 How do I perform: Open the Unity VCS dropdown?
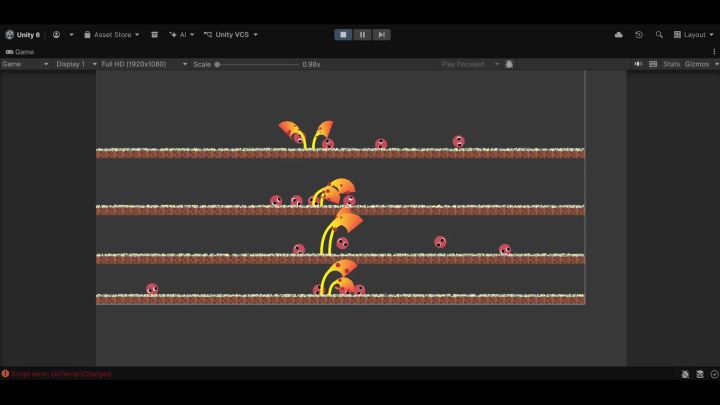[x=231, y=34]
